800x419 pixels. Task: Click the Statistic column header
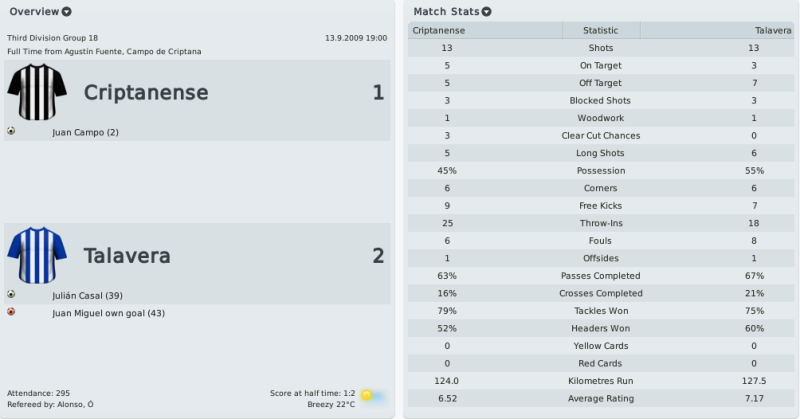601,30
